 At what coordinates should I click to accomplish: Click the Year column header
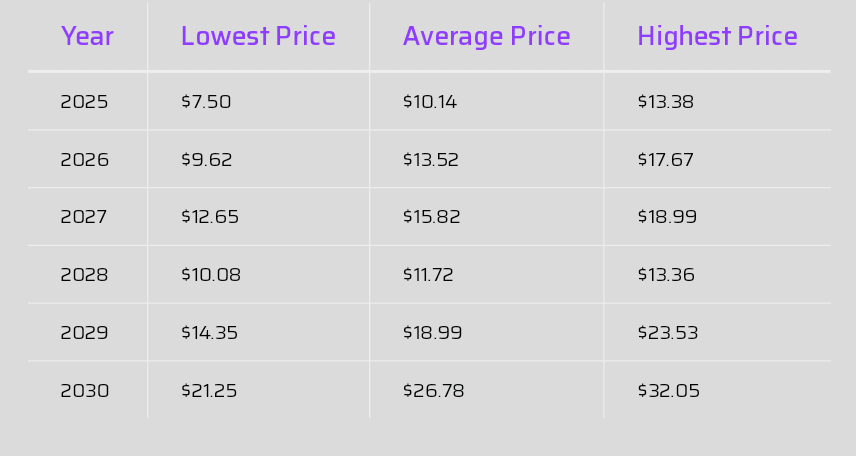point(87,37)
